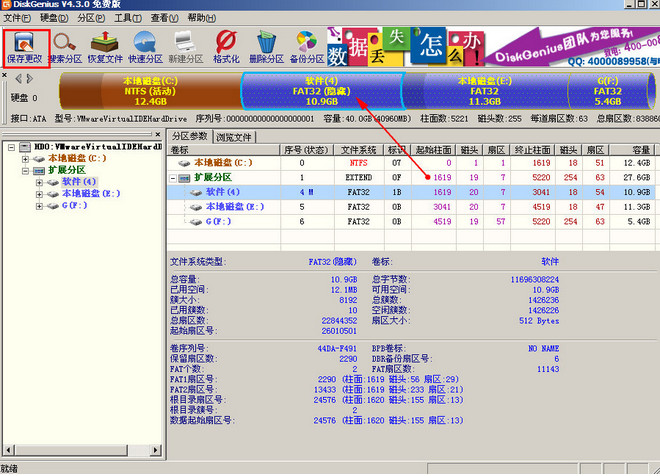Image resolution: width=660 pixels, height=476 pixels.
Task: Click the 27.6GB capacity cell
Action: [x=637, y=178]
